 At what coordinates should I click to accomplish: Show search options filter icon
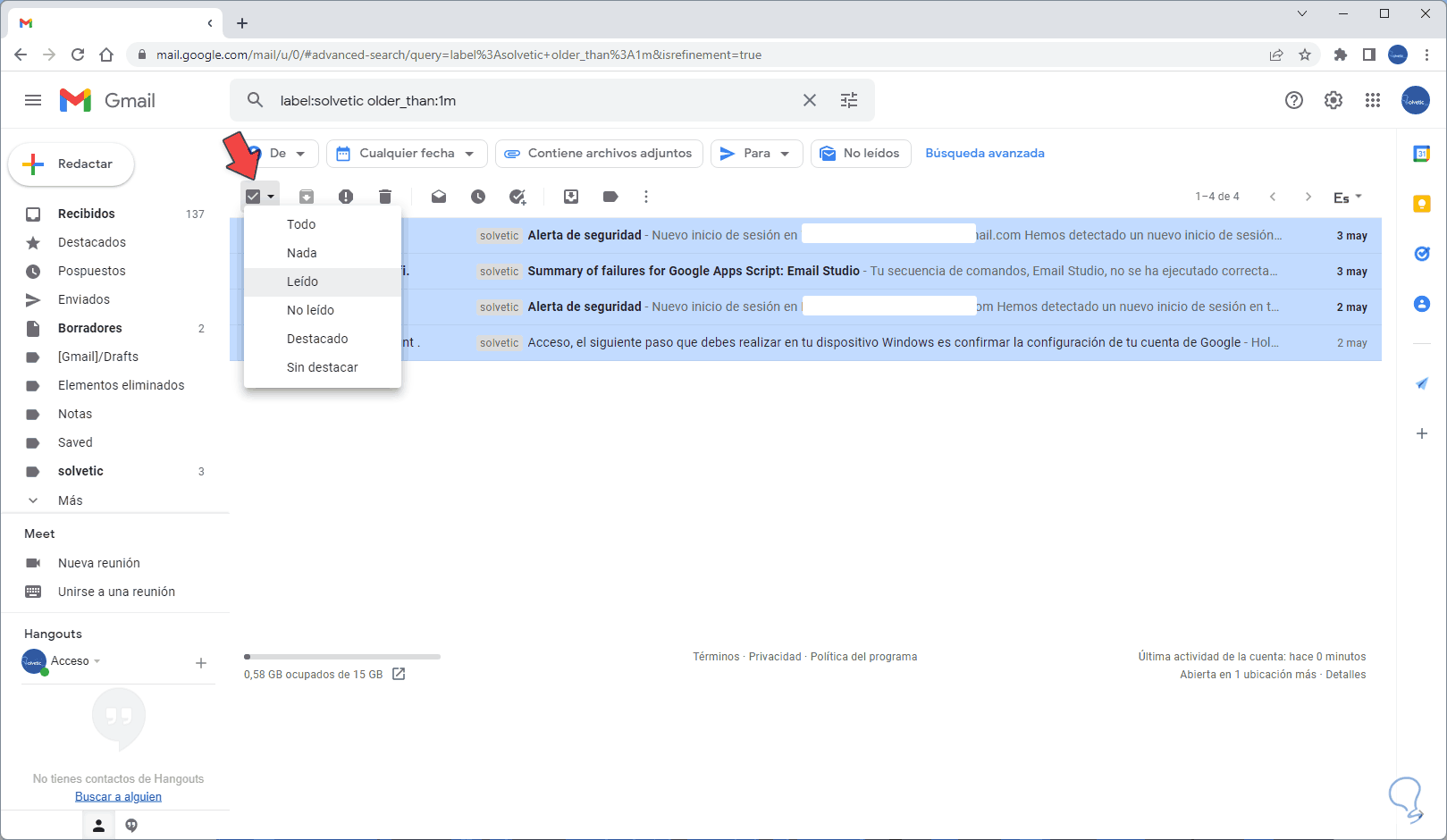click(849, 100)
